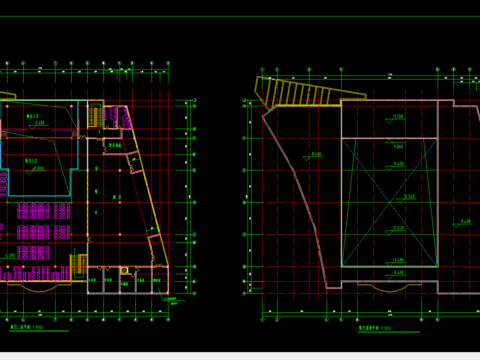Select the elevation marker at far right roof edge
Screen dimensions: 480x360
[462, 223]
